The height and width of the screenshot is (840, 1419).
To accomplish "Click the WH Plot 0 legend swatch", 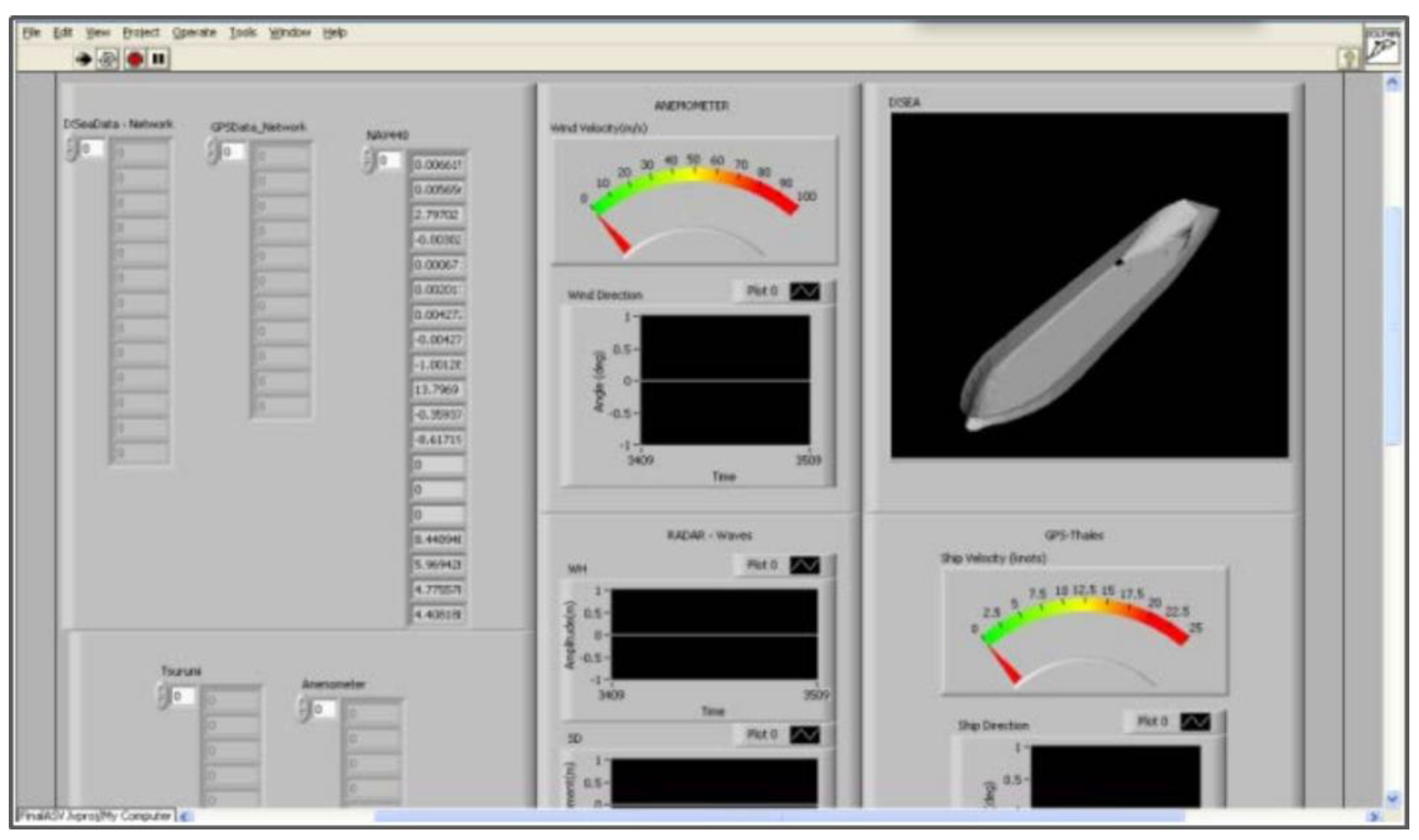I will tap(805, 565).
